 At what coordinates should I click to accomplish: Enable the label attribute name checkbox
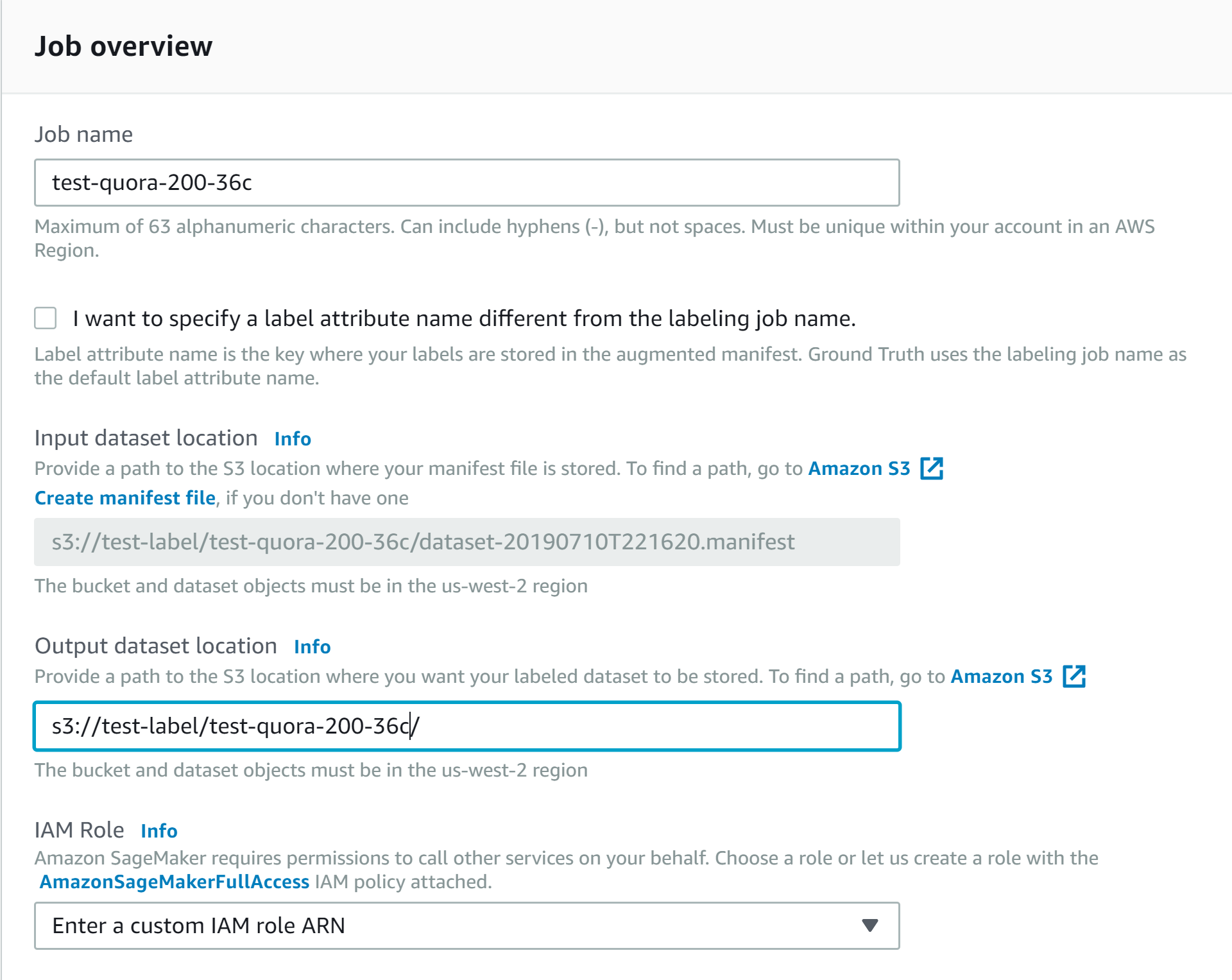click(x=46, y=318)
